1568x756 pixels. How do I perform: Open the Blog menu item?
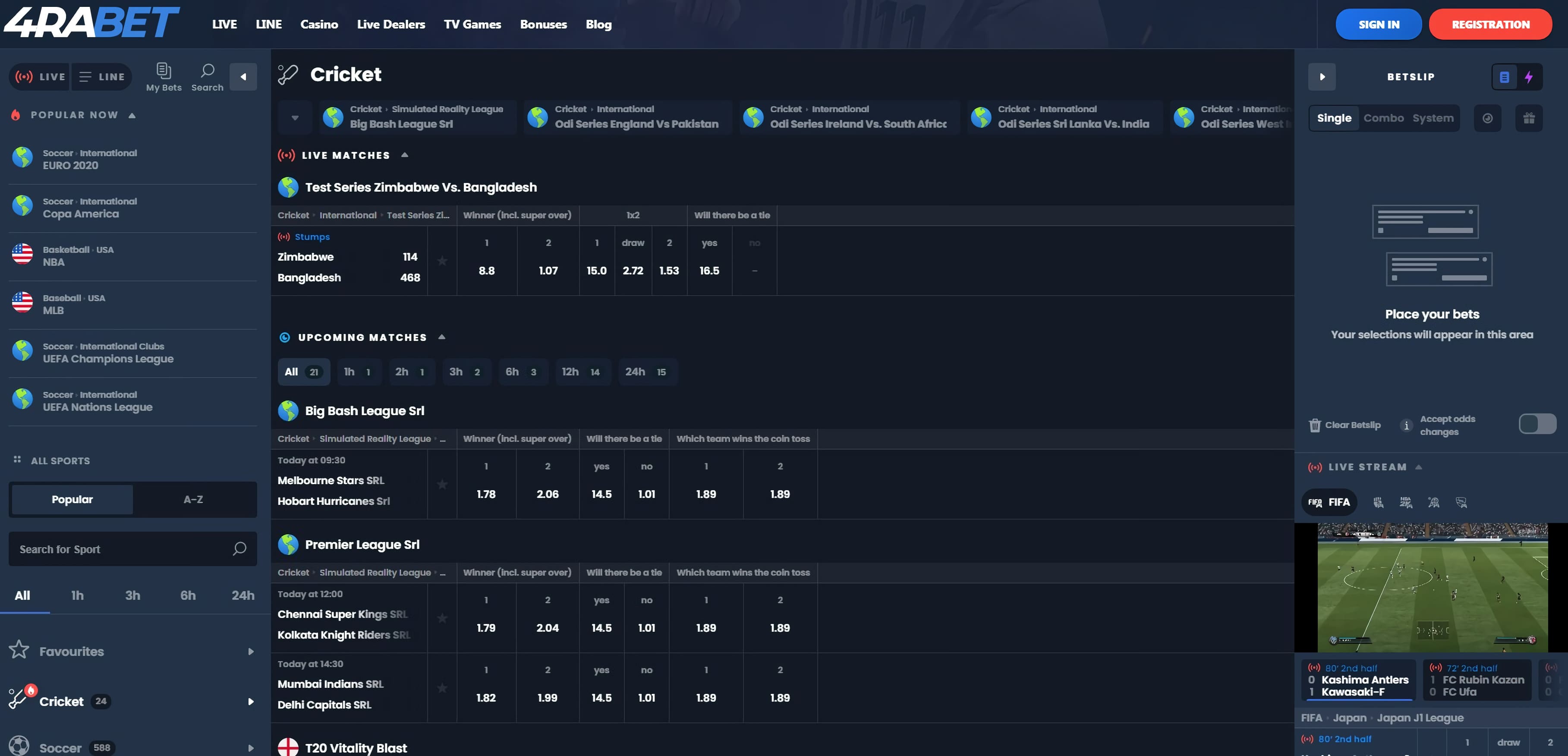click(x=598, y=24)
